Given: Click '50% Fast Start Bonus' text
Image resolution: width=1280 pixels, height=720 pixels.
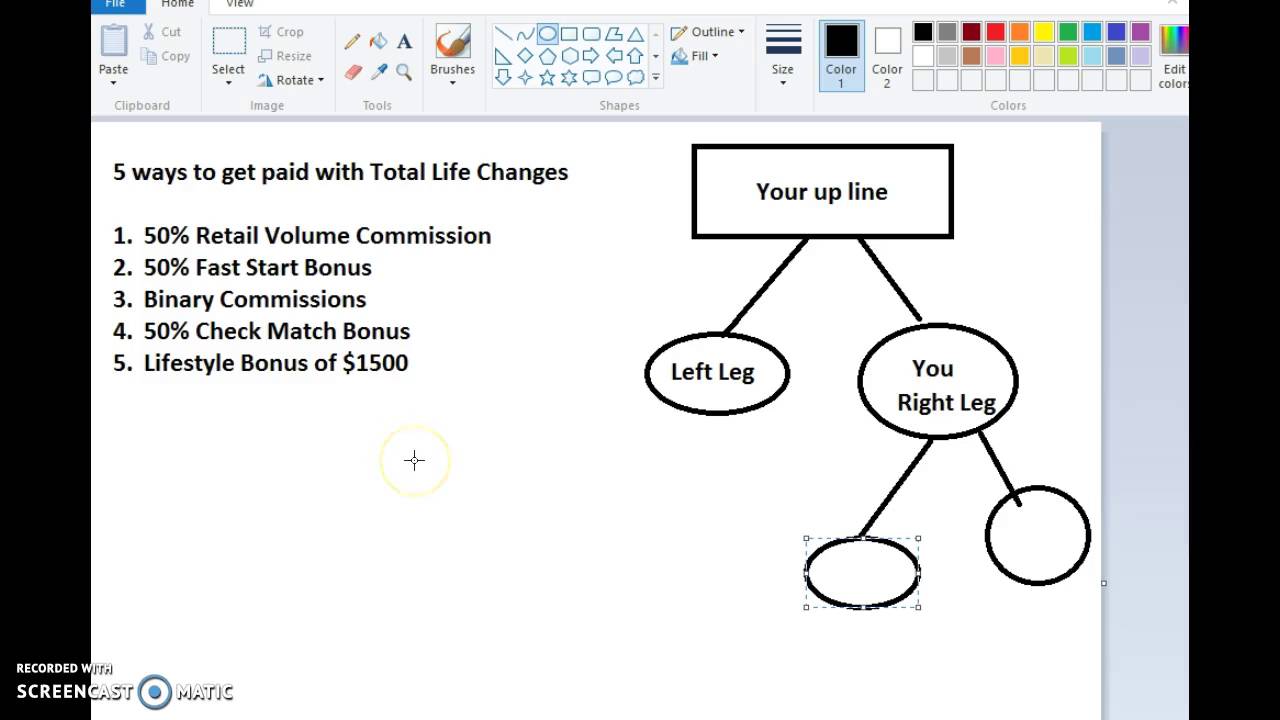Looking at the screenshot, I should click(x=258, y=267).
